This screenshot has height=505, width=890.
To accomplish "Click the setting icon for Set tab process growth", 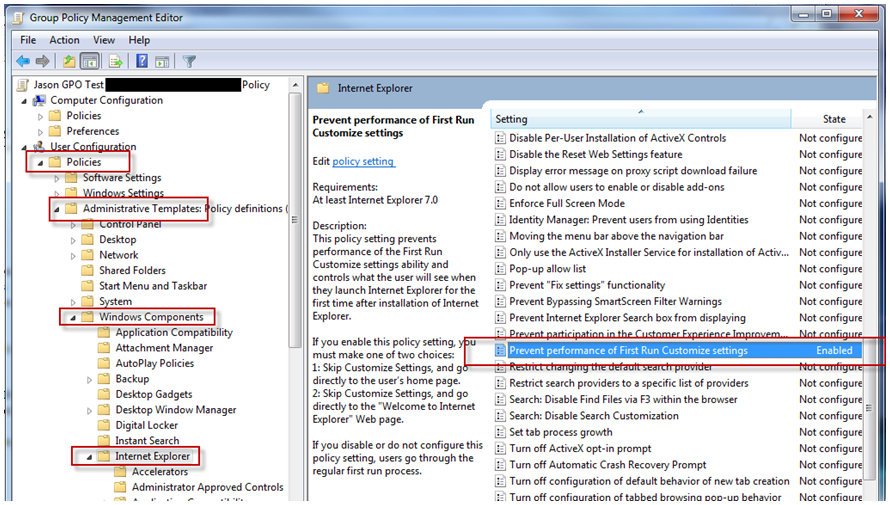I will 500,432.
